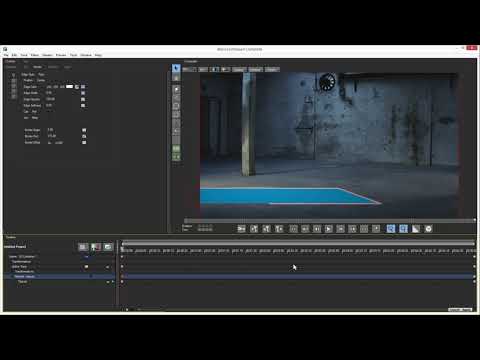
Task: Toggle the checkbox in the last Border row
Action: (x=84, y=143)
